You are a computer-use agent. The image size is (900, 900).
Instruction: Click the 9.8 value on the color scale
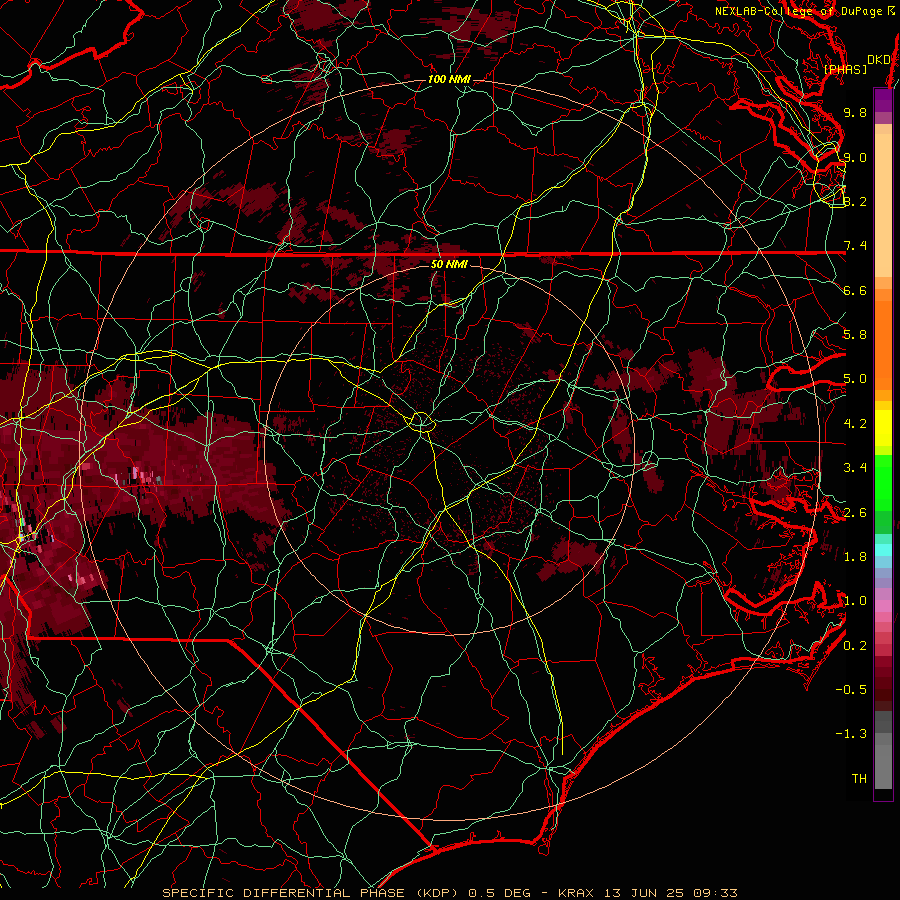point(855,112)
